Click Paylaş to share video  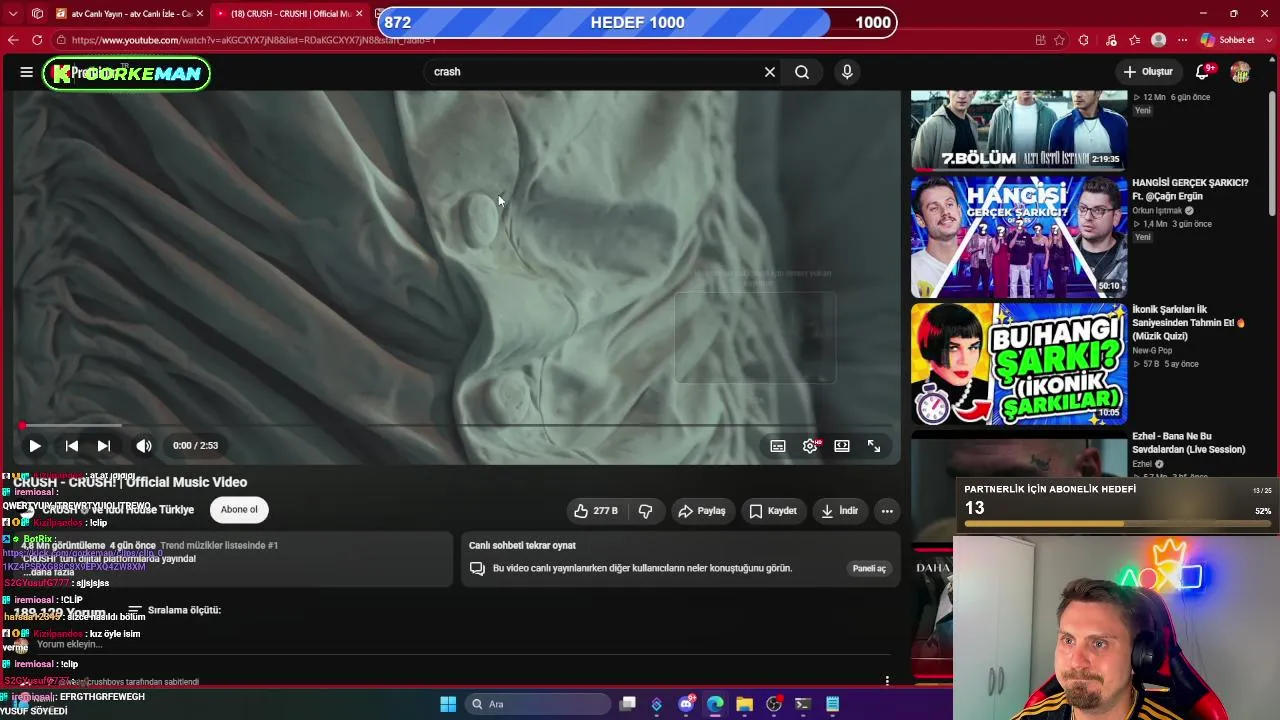click(702, 511)
